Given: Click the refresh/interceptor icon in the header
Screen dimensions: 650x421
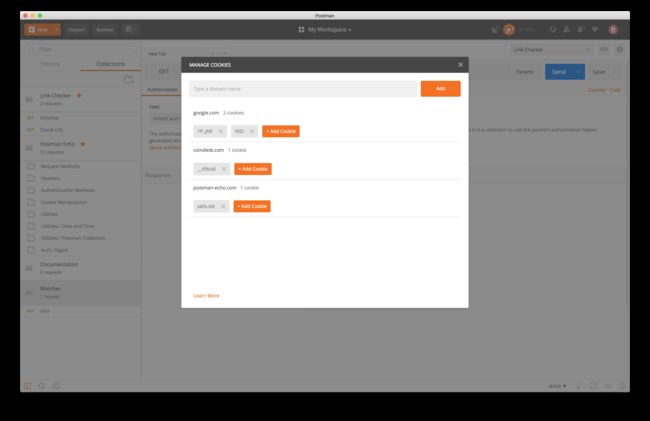Looking at the screenshot, I should coord(553,29).
